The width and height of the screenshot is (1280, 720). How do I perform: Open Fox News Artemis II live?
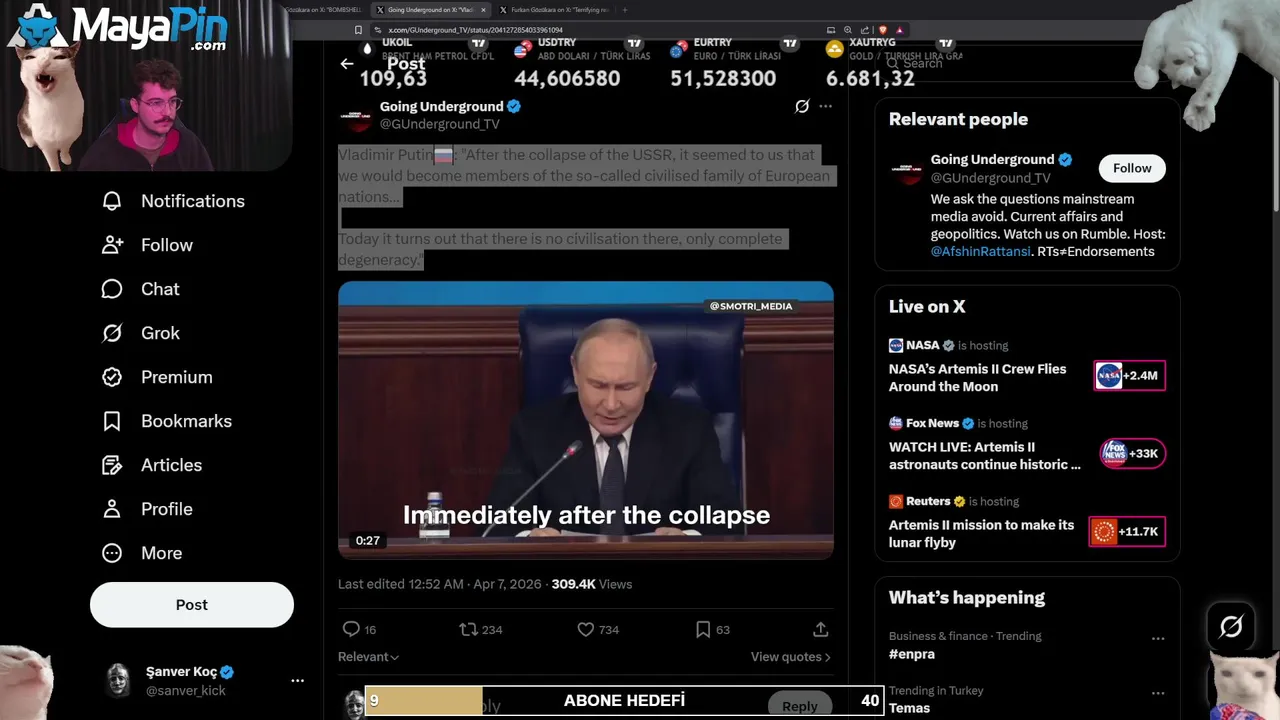(984, 455)
